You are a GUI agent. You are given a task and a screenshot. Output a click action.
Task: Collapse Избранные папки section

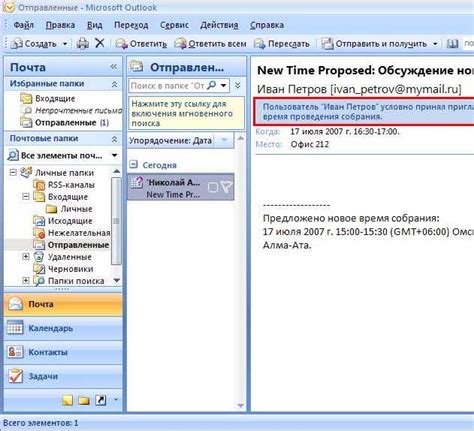[x=114, y=84]
